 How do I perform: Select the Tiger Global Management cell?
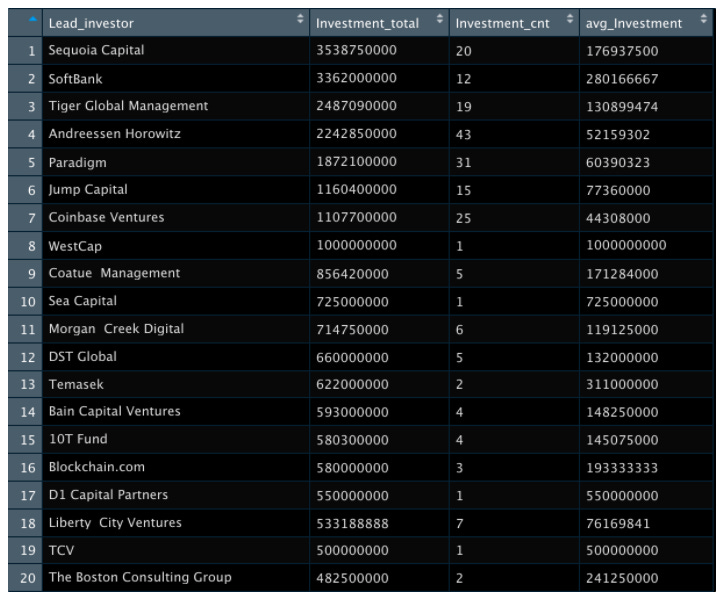pyautogui.click(x=176, y=106)
